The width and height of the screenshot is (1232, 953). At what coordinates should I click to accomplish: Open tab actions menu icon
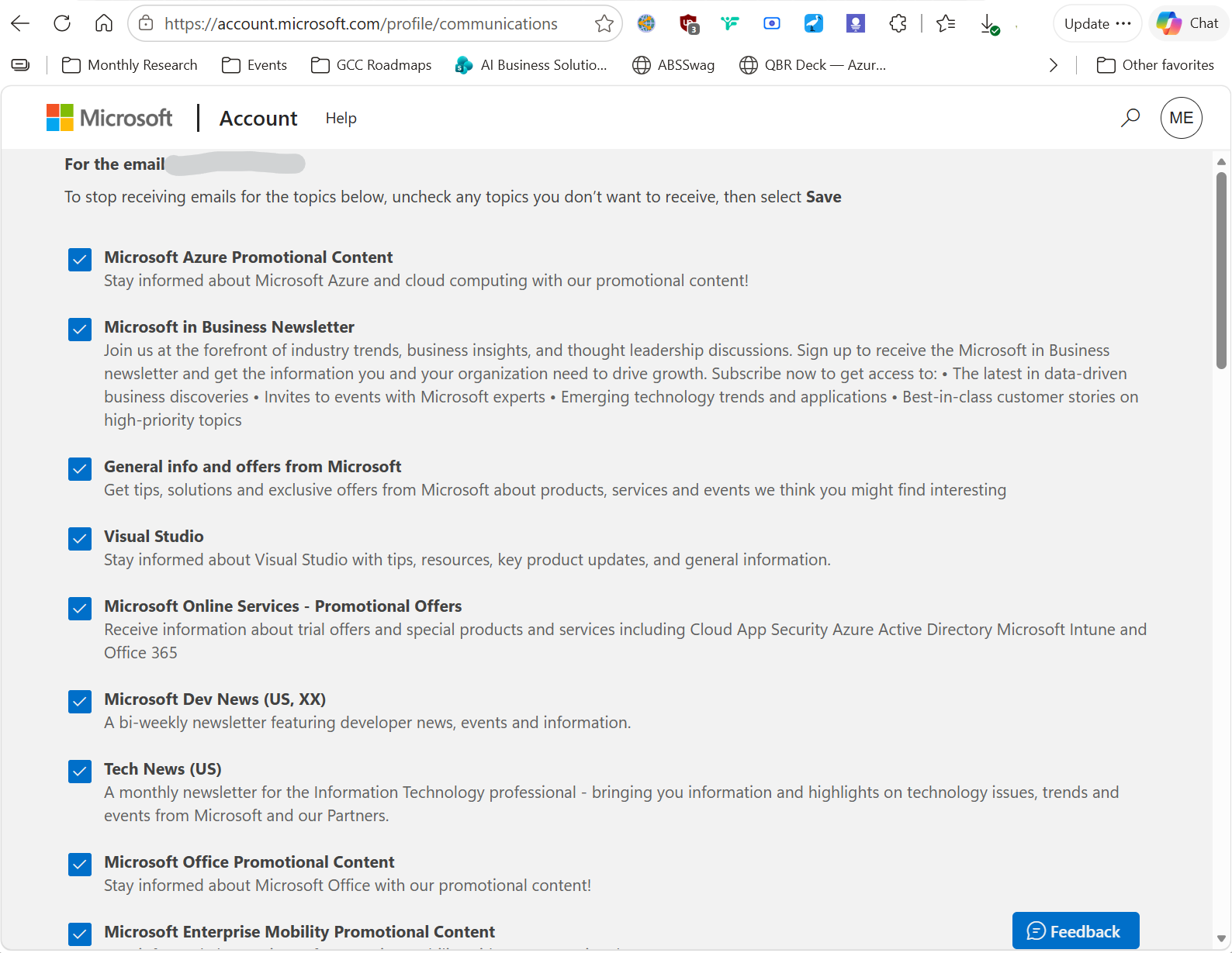point(21,65)
